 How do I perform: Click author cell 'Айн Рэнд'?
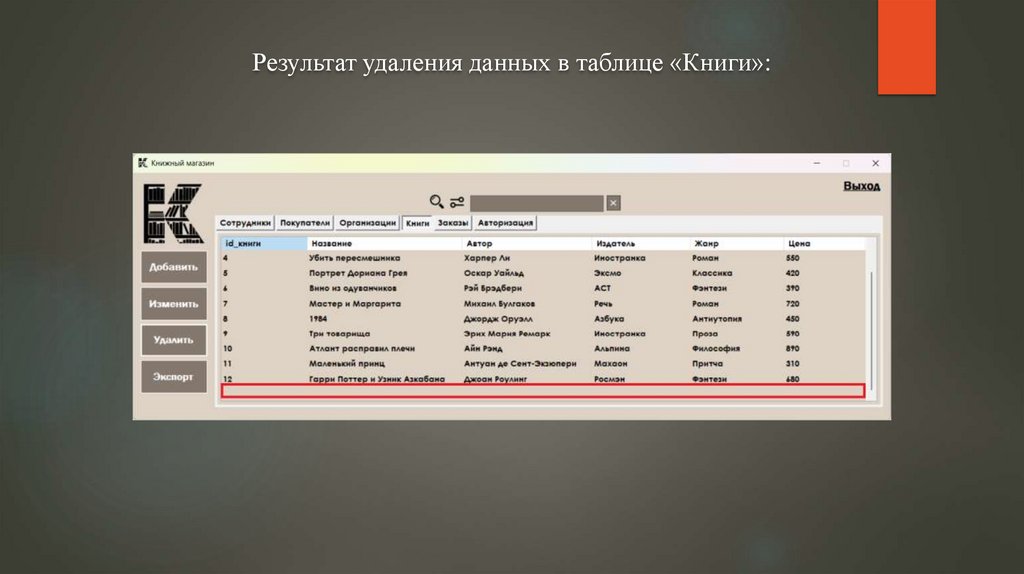click(x=483, y=349)
